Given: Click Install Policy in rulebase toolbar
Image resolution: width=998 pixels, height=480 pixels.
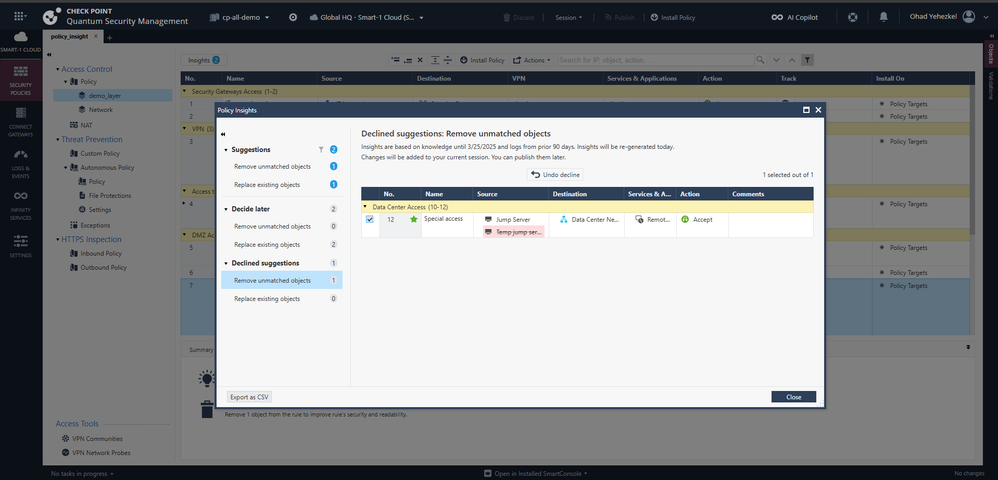Looking at the screenshot, I should [482, 60].
